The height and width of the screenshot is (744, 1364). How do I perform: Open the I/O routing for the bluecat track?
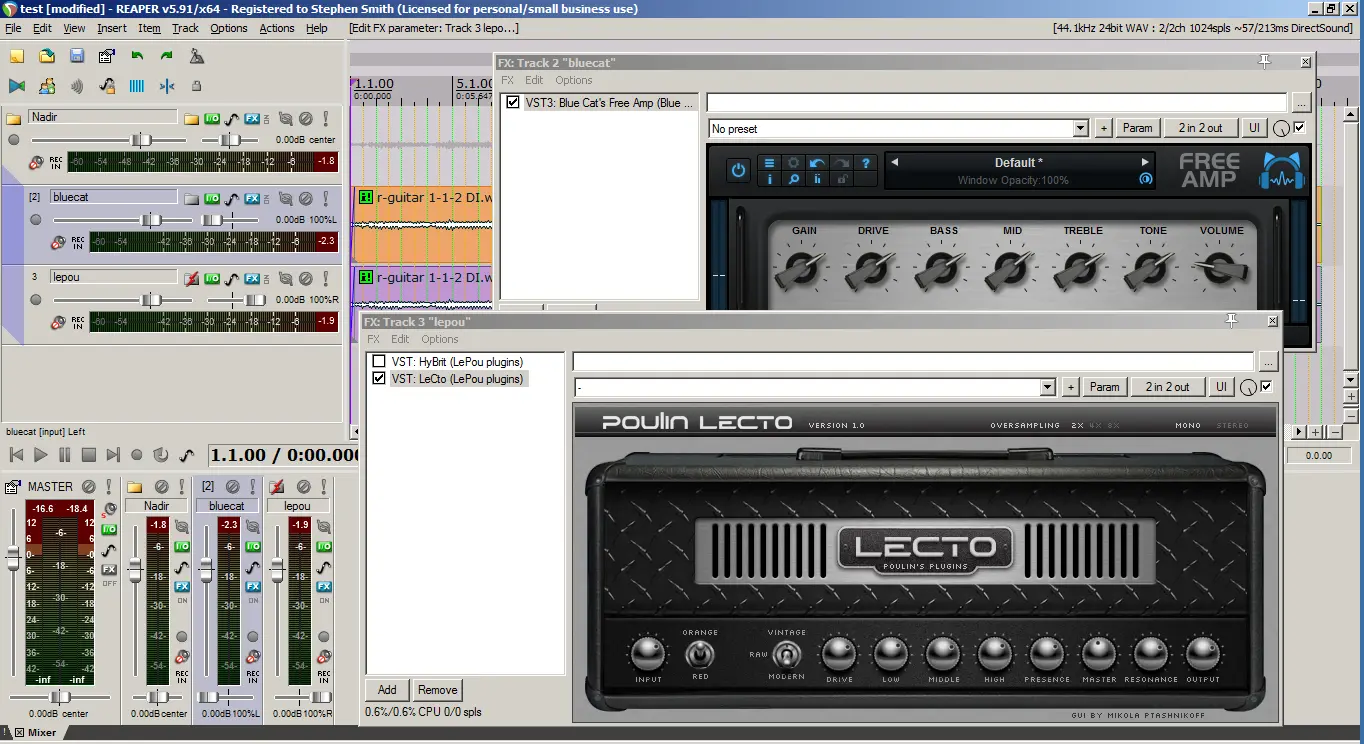click(212, 198)
